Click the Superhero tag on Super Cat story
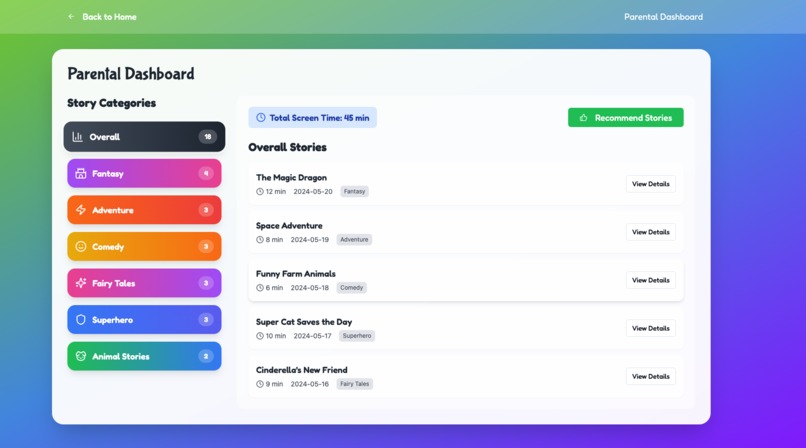 click(x=357, y=336)
